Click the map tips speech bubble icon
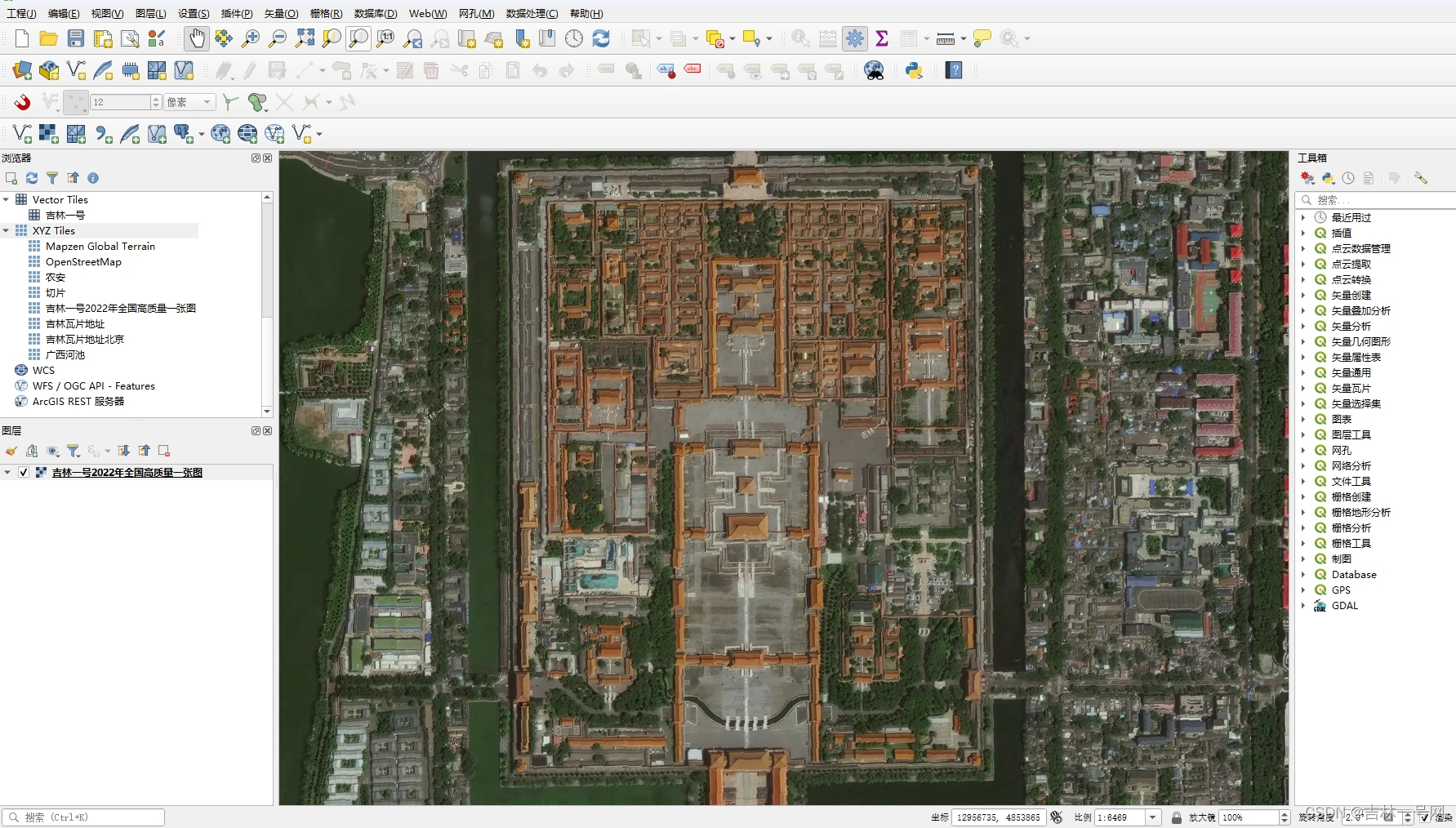1456x828 pixels. 982,38
